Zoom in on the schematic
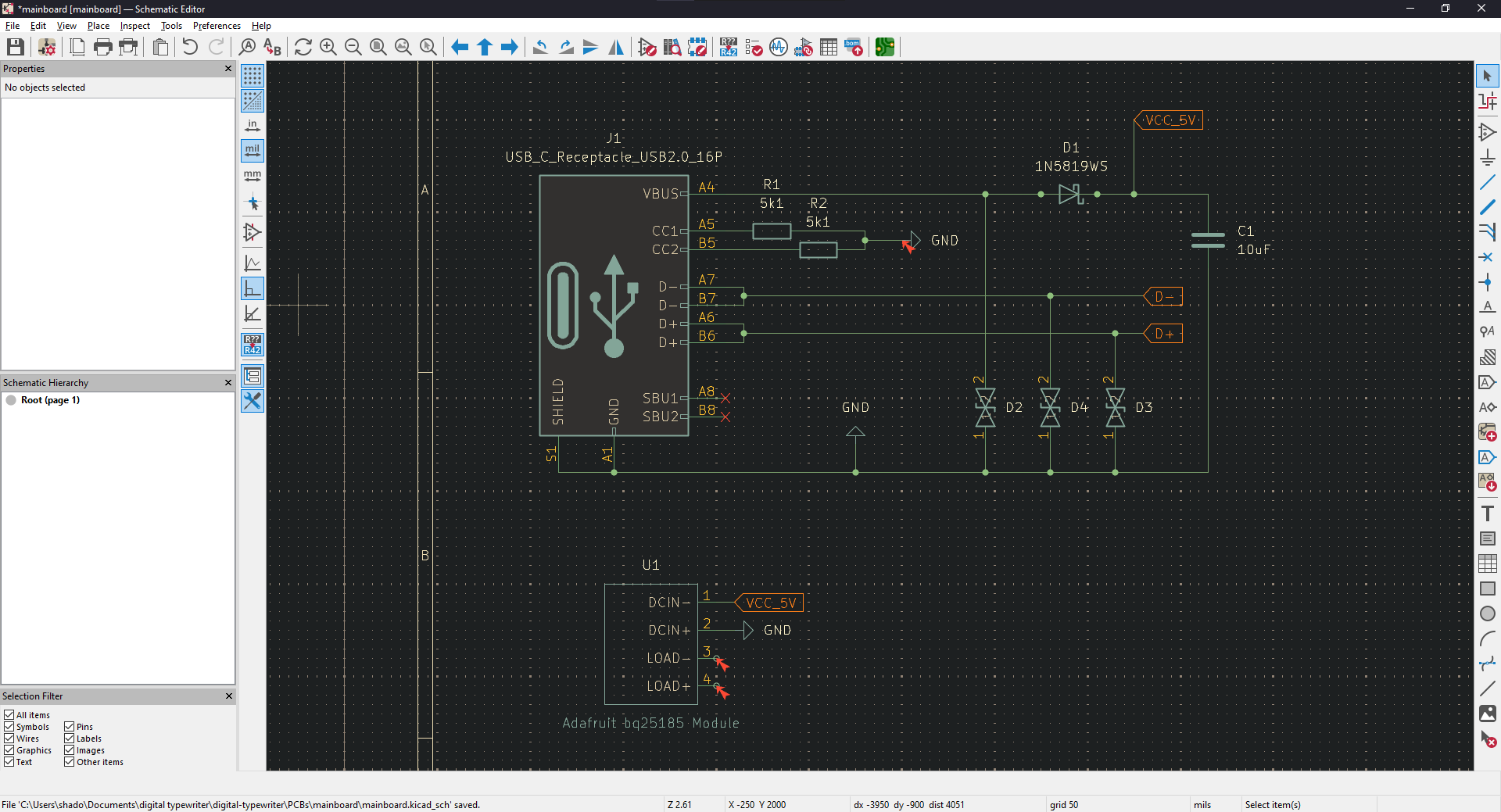 pos(328,48)
